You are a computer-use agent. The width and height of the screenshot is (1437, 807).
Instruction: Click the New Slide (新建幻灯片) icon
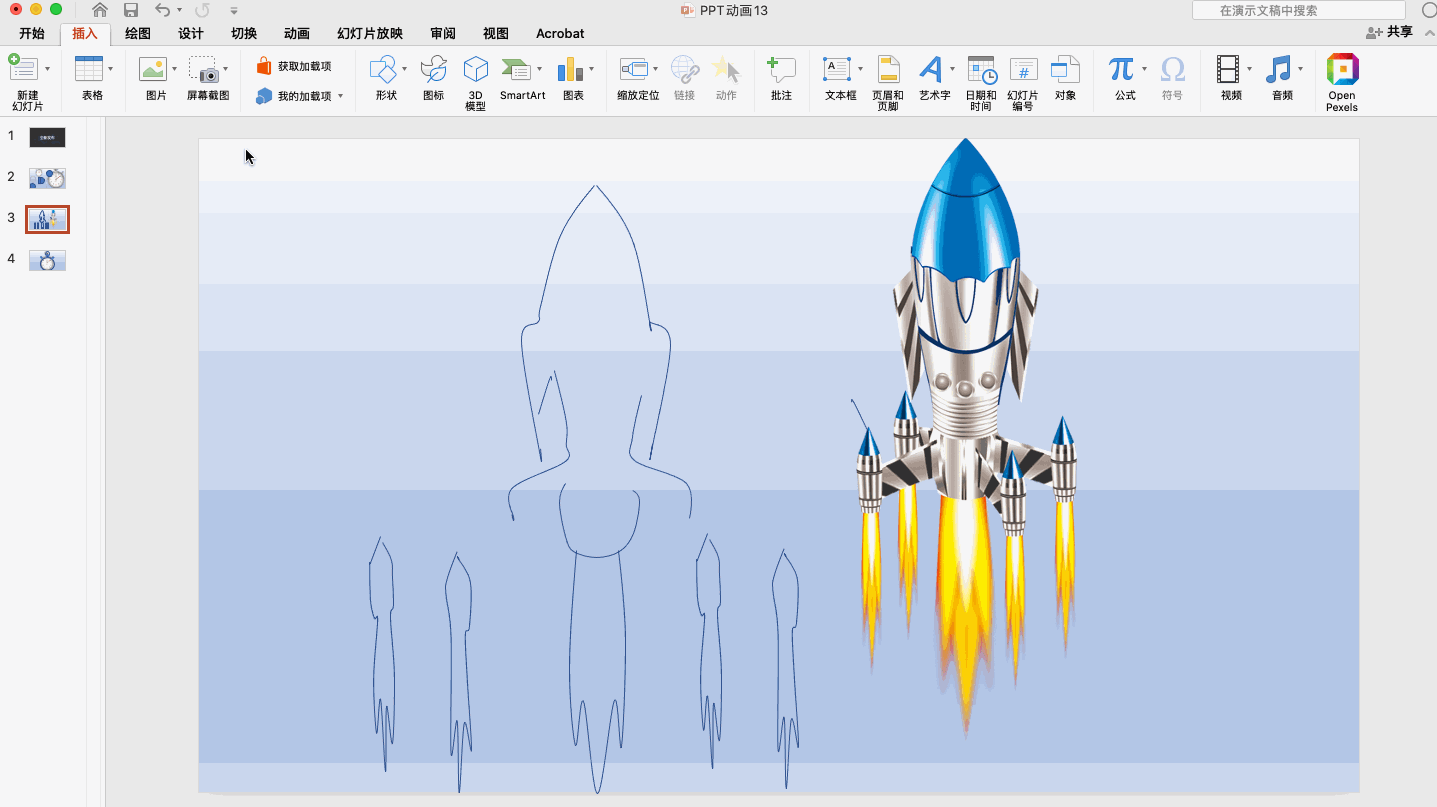coord(22,69)
